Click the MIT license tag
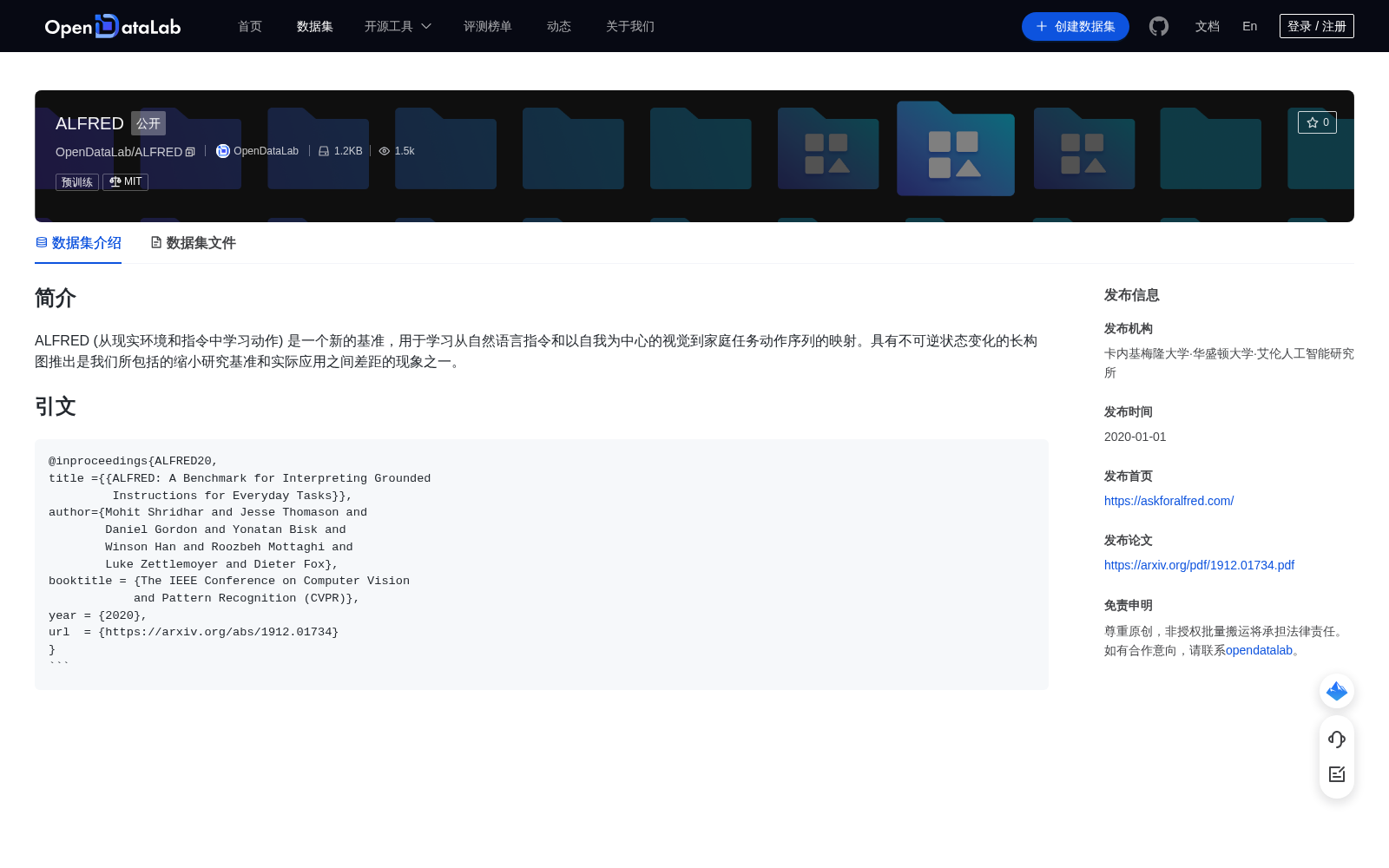This screenshot has width=1389, height=868. [x=126, y=182]
